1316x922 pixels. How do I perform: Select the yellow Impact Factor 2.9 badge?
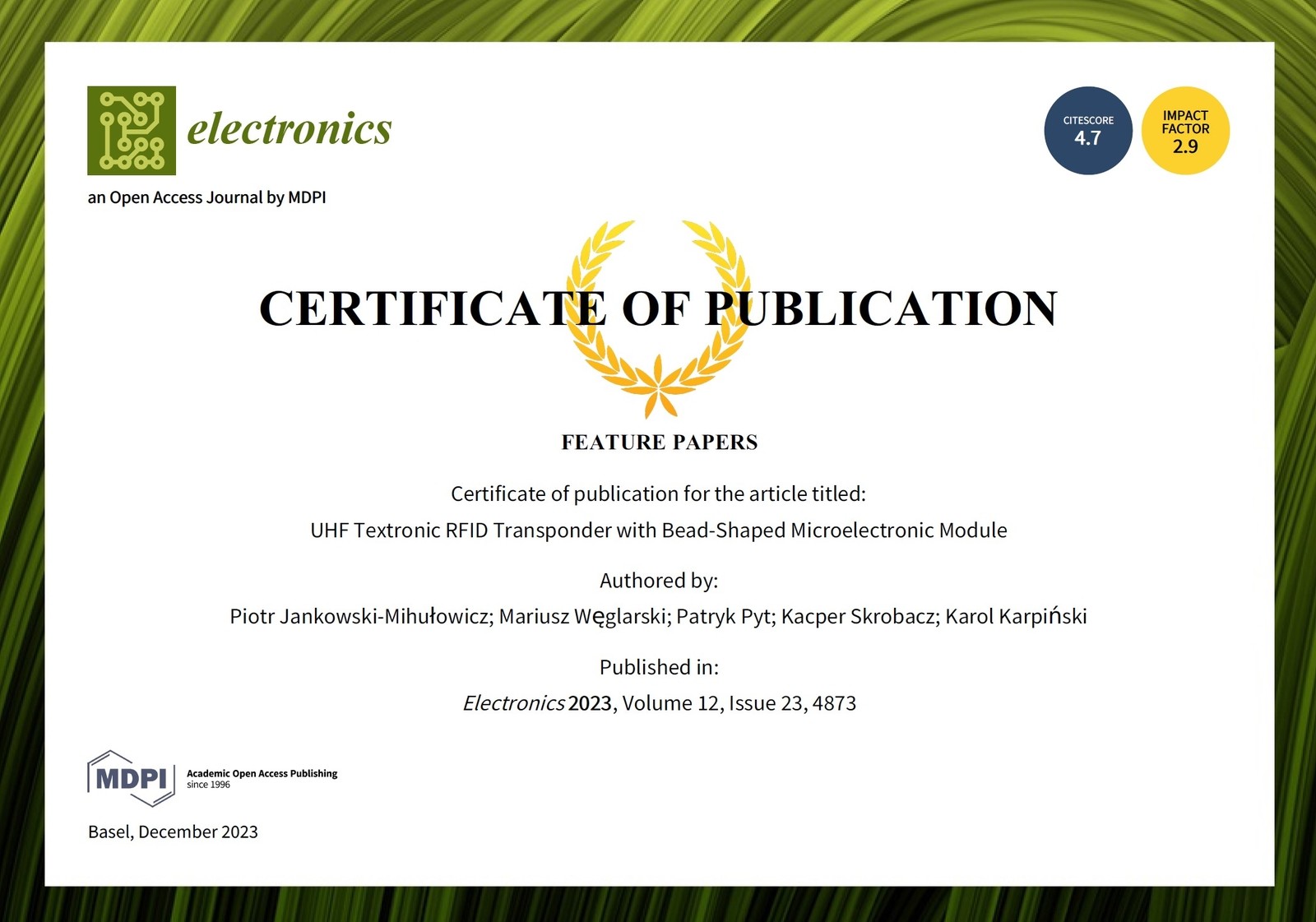tap(1185, 131)
